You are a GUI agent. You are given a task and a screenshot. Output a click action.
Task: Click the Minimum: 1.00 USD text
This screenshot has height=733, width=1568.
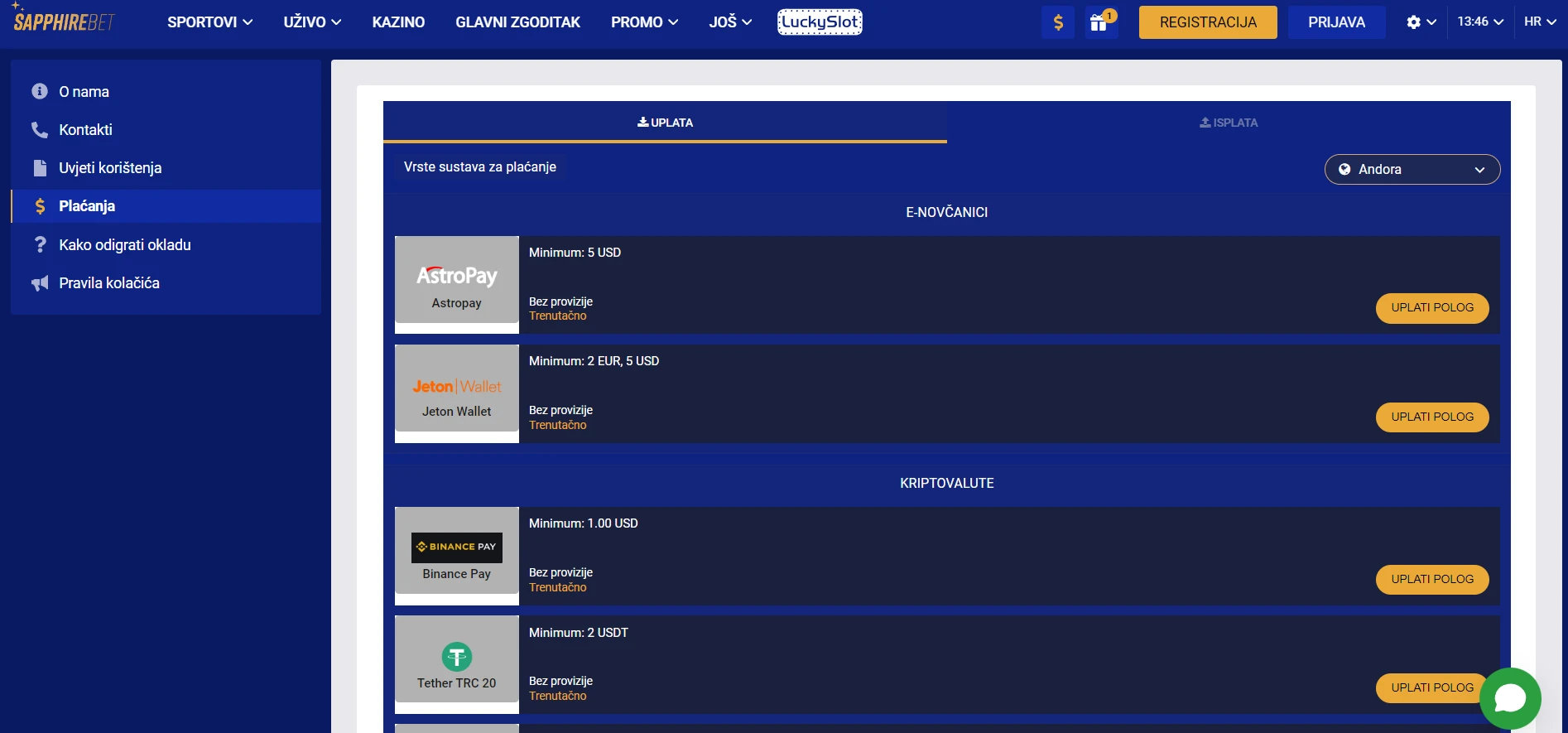pyautogui.click(x=583, y=523)
